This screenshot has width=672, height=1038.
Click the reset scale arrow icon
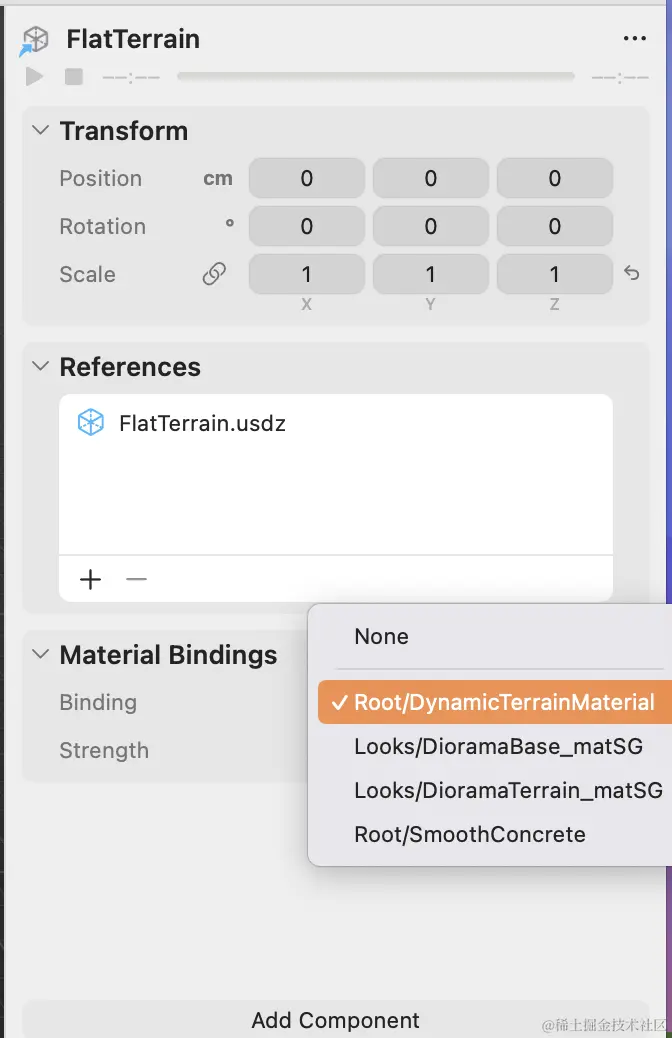click(x=632, y=273)
